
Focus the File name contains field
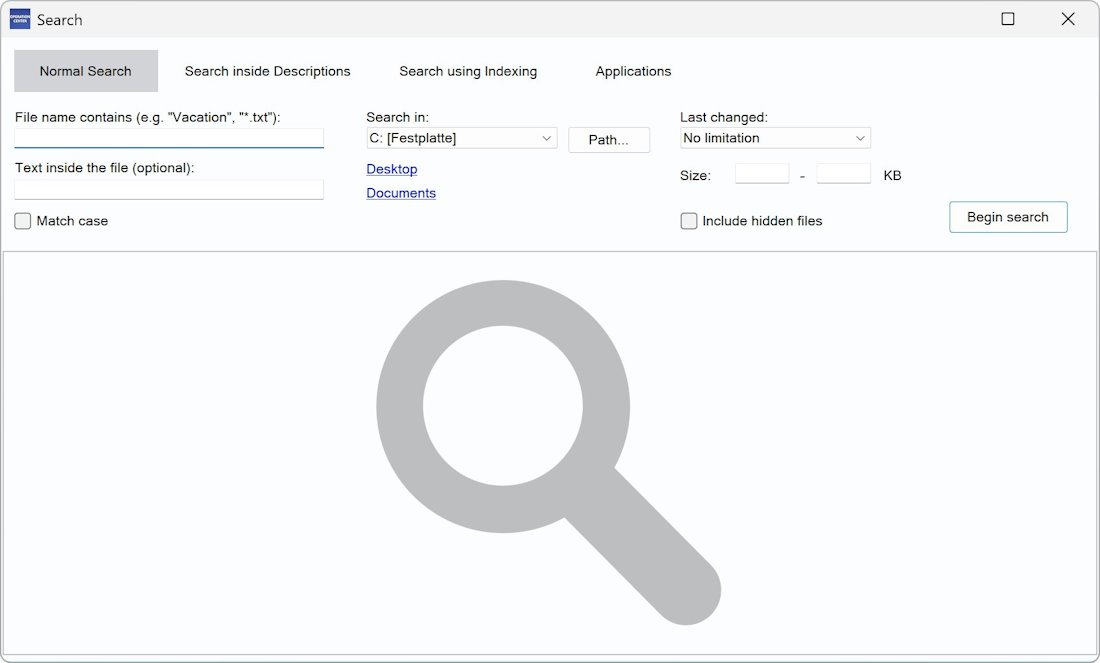click(169, 138)
